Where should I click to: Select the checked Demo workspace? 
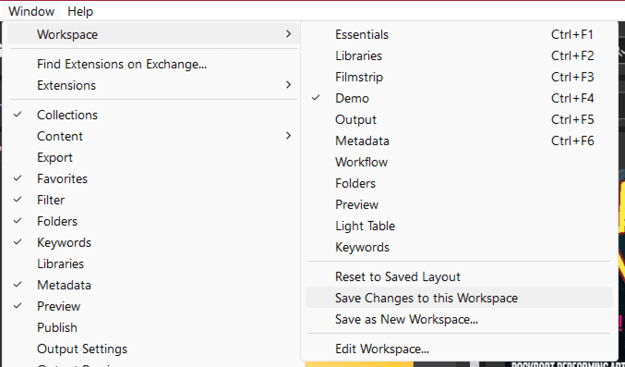coord(459,98)
